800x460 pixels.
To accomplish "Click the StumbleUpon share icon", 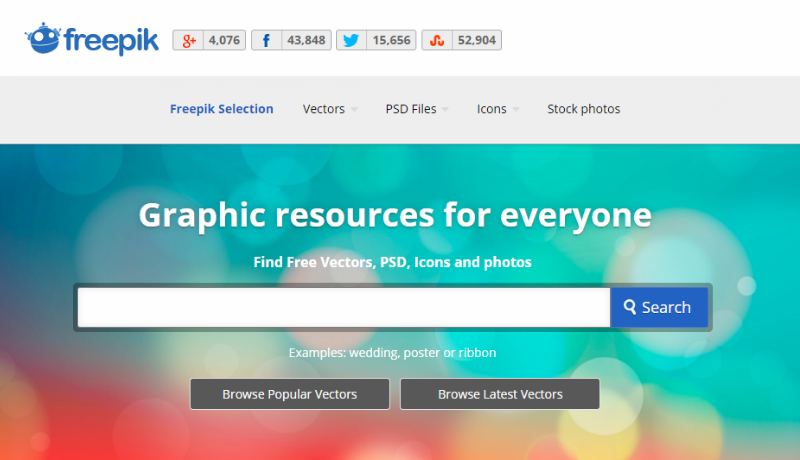I will pos(436,40).
